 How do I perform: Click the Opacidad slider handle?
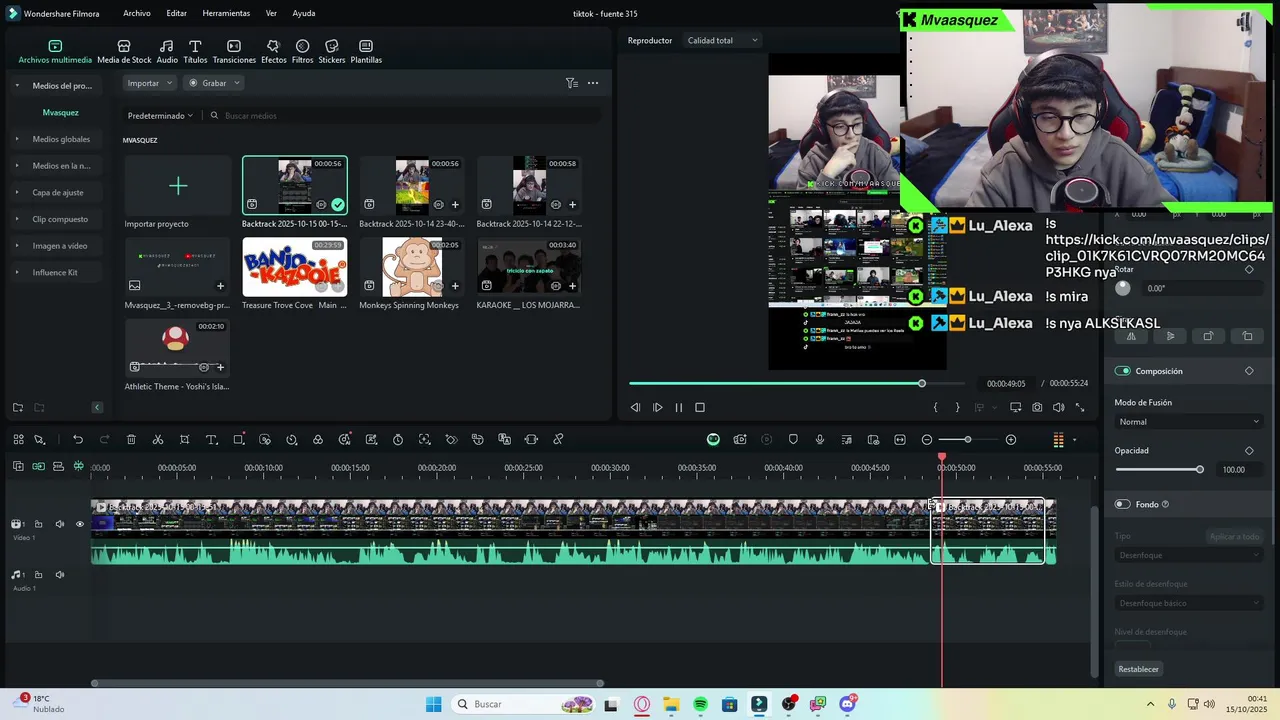(1200, 469)
